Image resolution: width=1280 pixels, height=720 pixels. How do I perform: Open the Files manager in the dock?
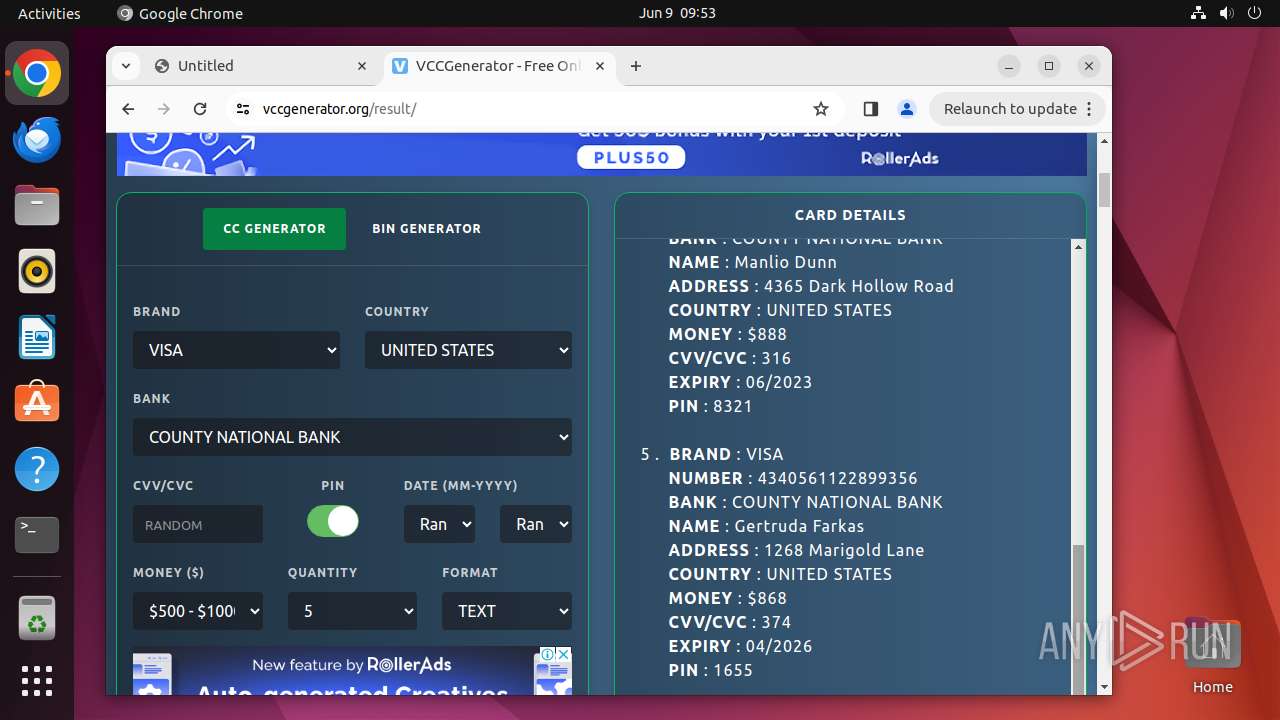coord(37,205)
